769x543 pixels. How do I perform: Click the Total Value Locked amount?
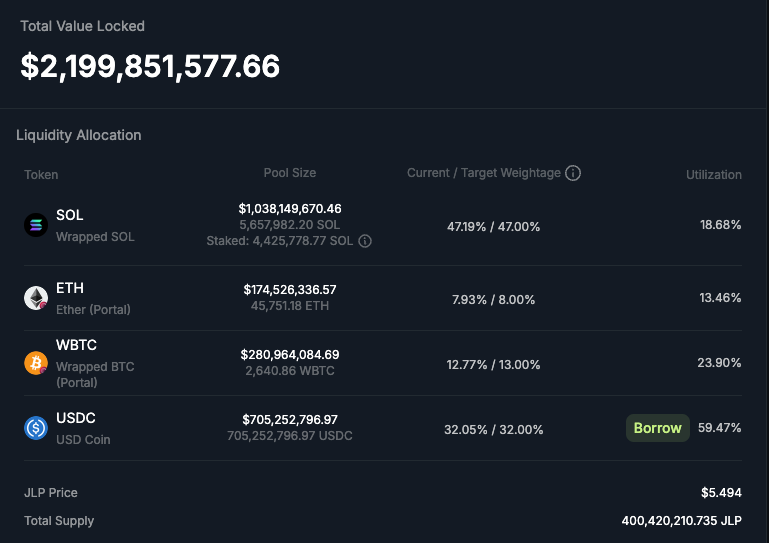(150, 66)
